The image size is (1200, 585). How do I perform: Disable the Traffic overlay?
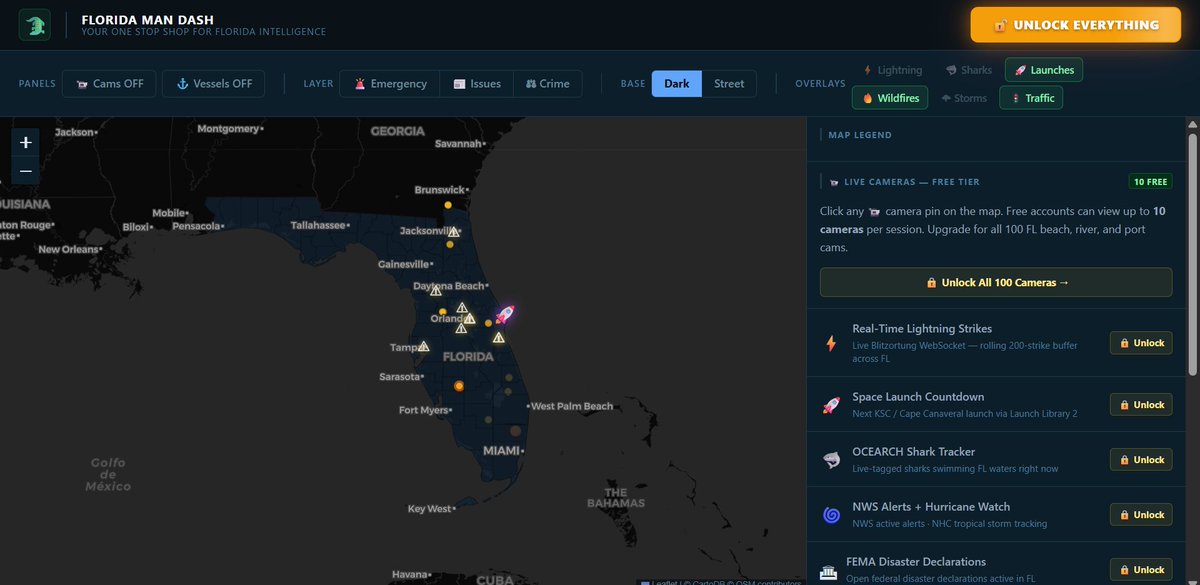tap(1031, 98)
